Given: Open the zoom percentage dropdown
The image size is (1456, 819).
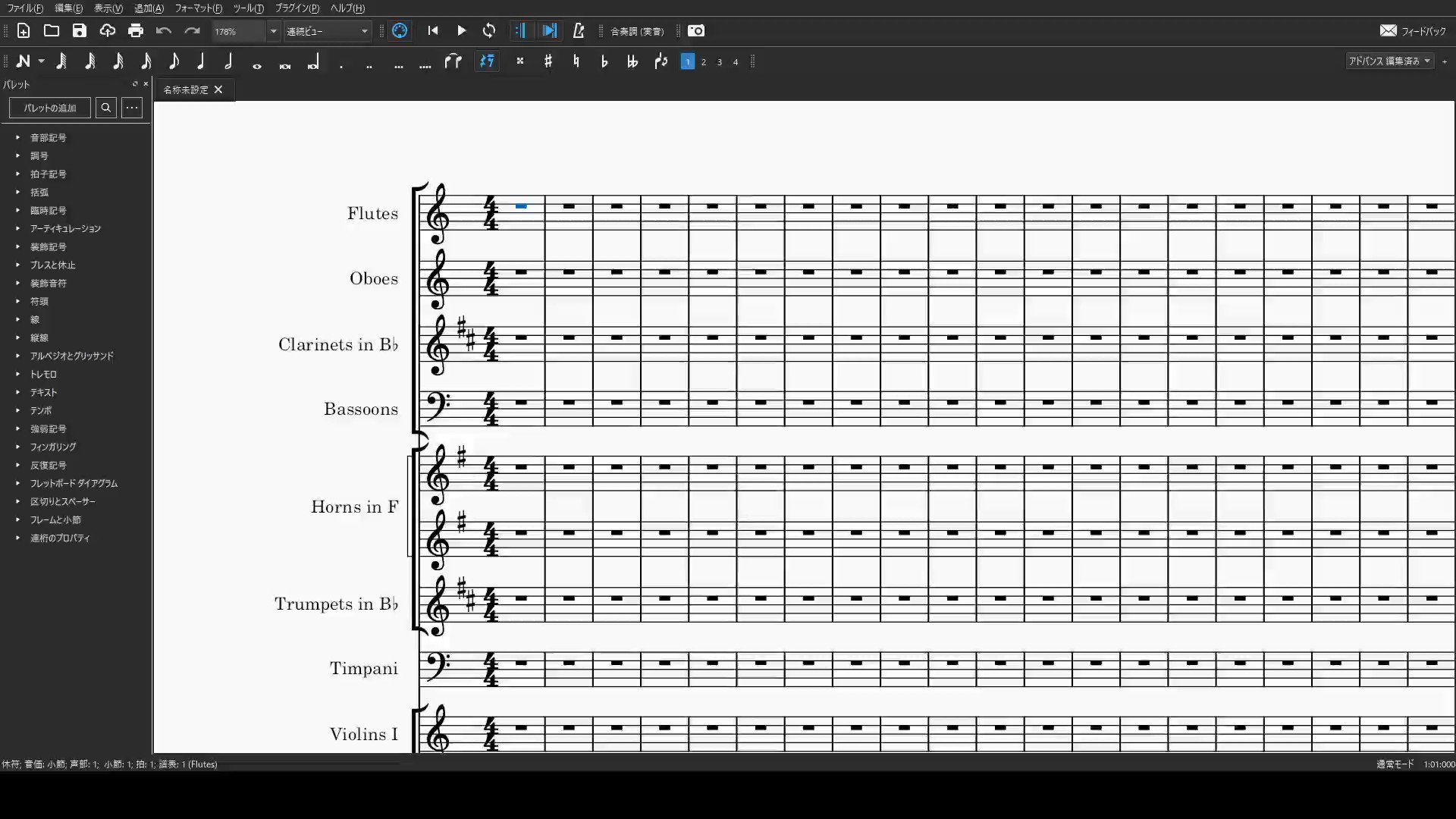Looking at the screenshot, I should pos(275,31).
